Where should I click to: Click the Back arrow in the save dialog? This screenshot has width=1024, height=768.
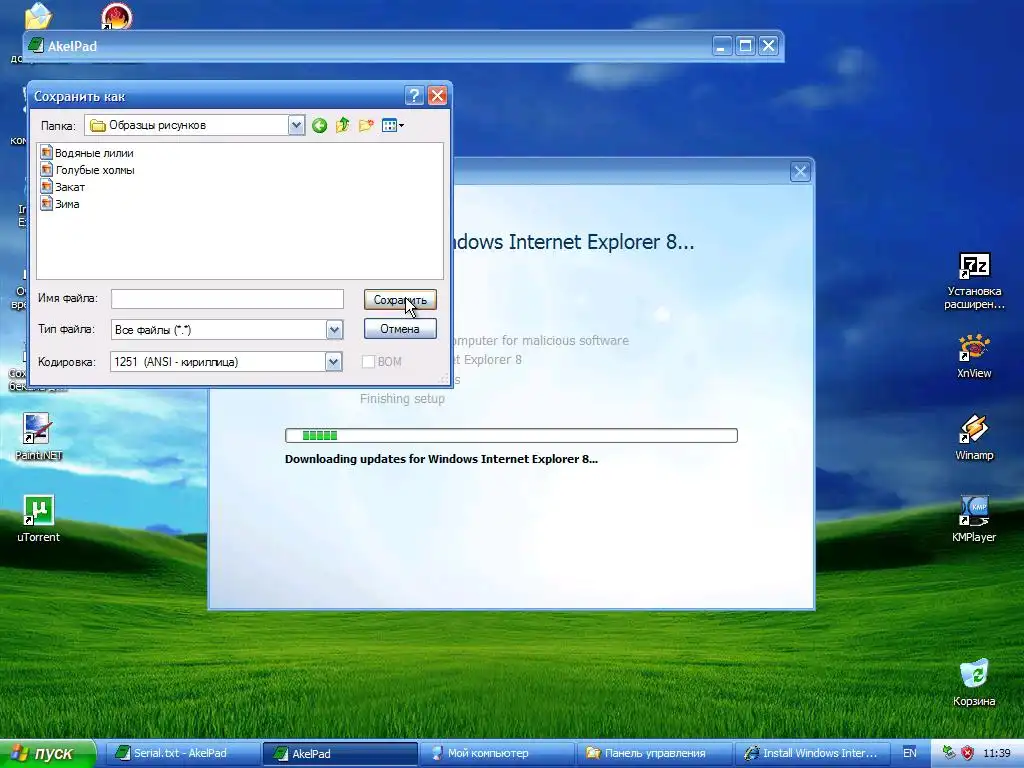pos(319,125)
